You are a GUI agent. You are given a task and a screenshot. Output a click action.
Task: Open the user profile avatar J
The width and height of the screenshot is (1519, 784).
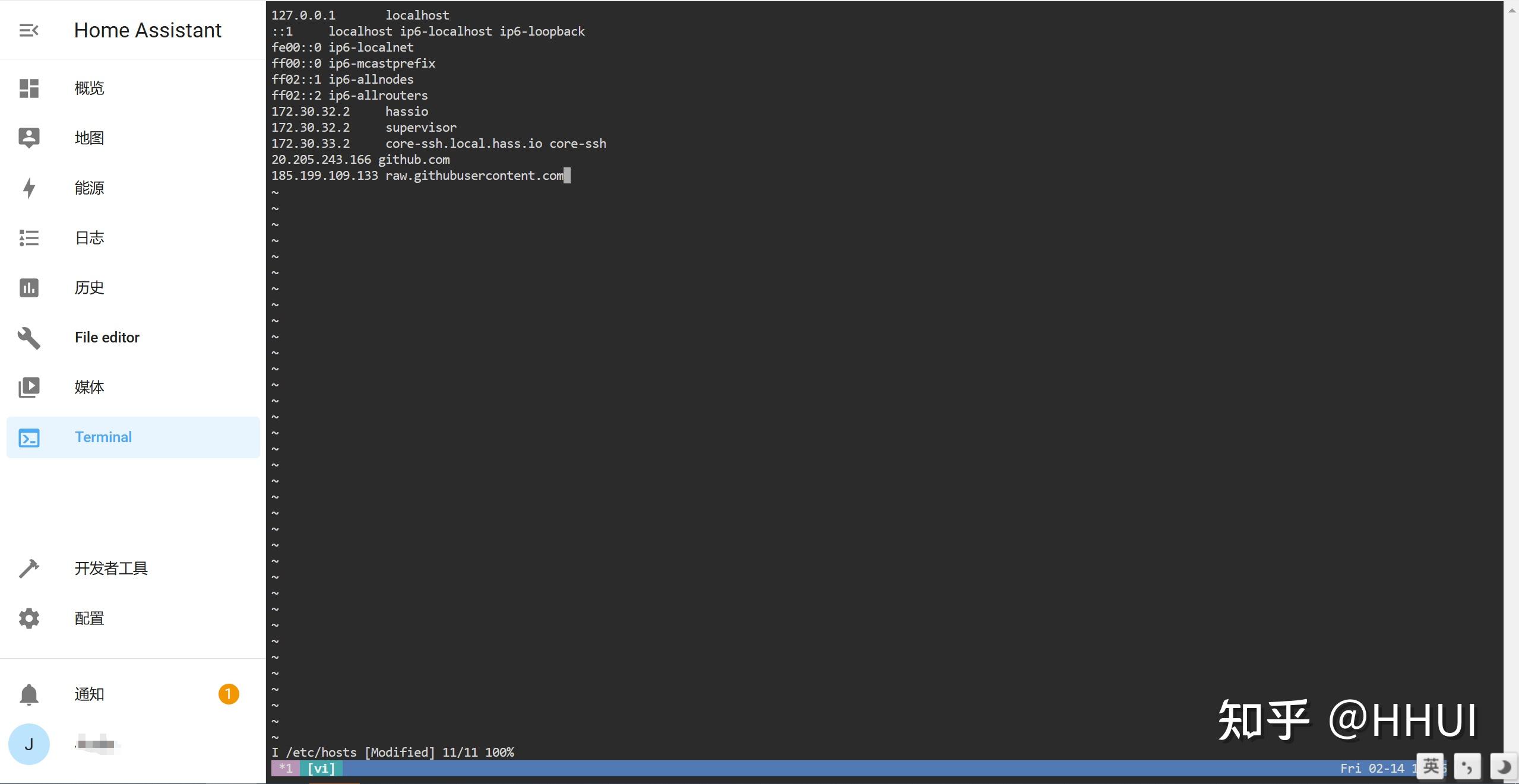29,744
